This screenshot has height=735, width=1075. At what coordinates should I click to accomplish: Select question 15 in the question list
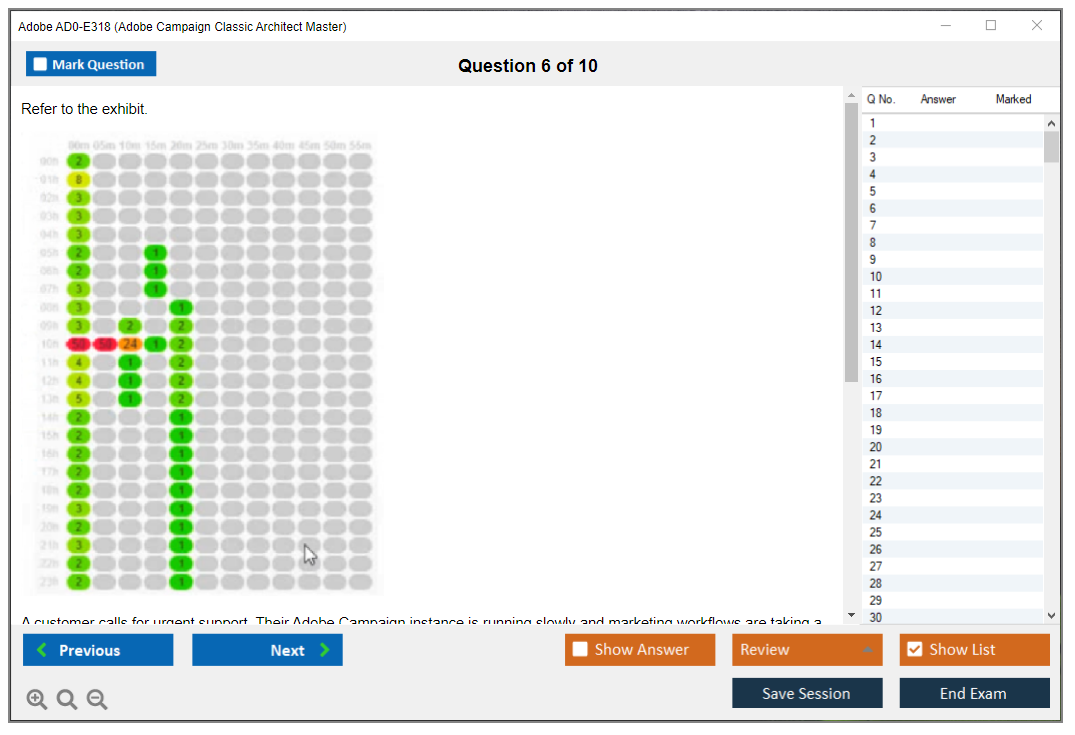click(x=876, y=362)
